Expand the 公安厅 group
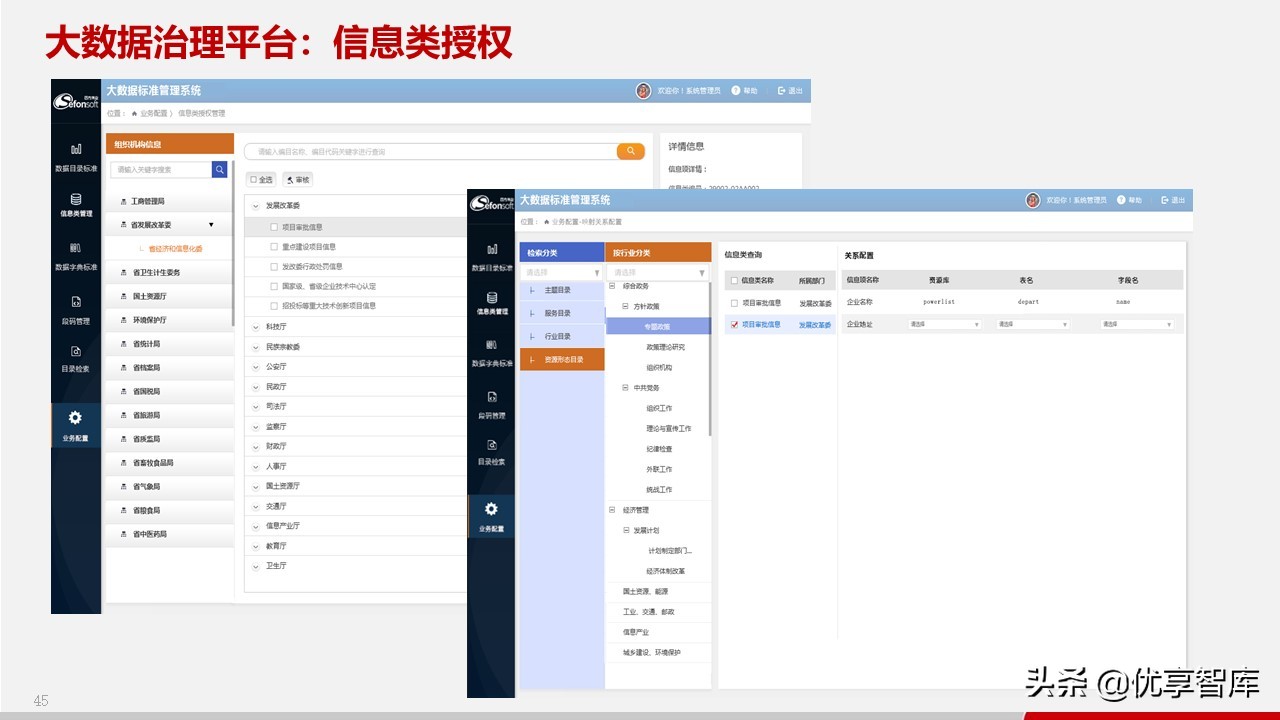 [x=256, y=367]
